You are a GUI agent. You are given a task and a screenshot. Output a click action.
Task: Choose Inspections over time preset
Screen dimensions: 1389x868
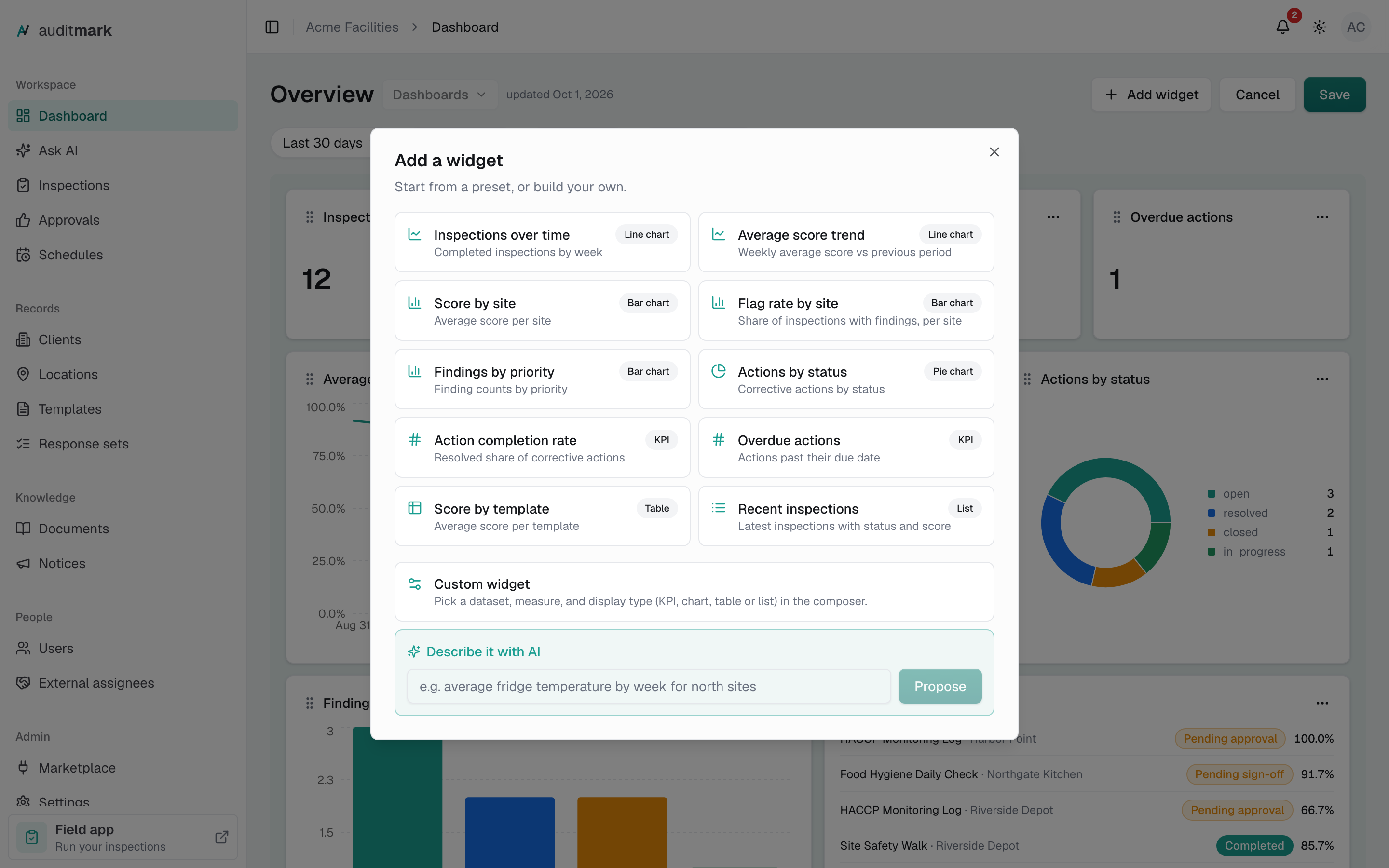(542, 242)
